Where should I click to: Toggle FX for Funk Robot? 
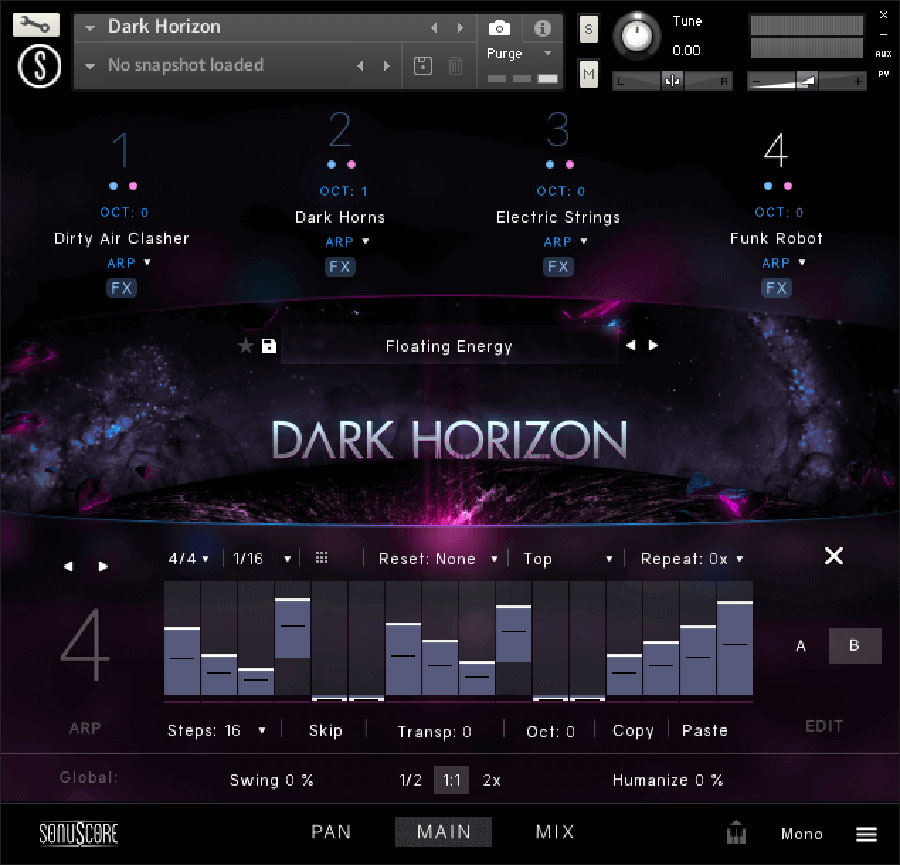777,288
